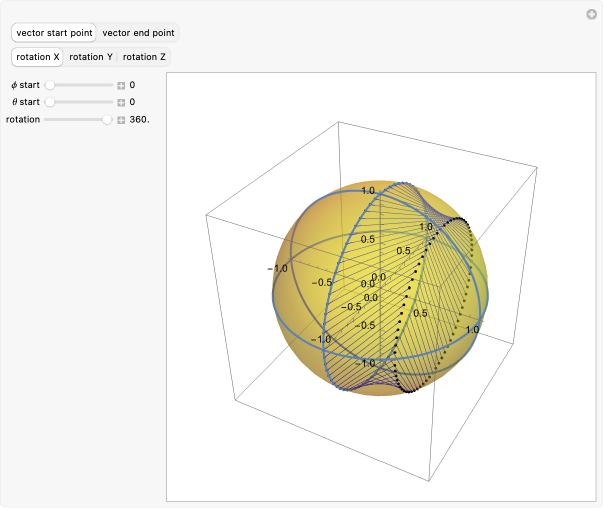Expand the rotation slider controls
The width and height of the screenshot is (603, 509).
(x=121, y=120)
